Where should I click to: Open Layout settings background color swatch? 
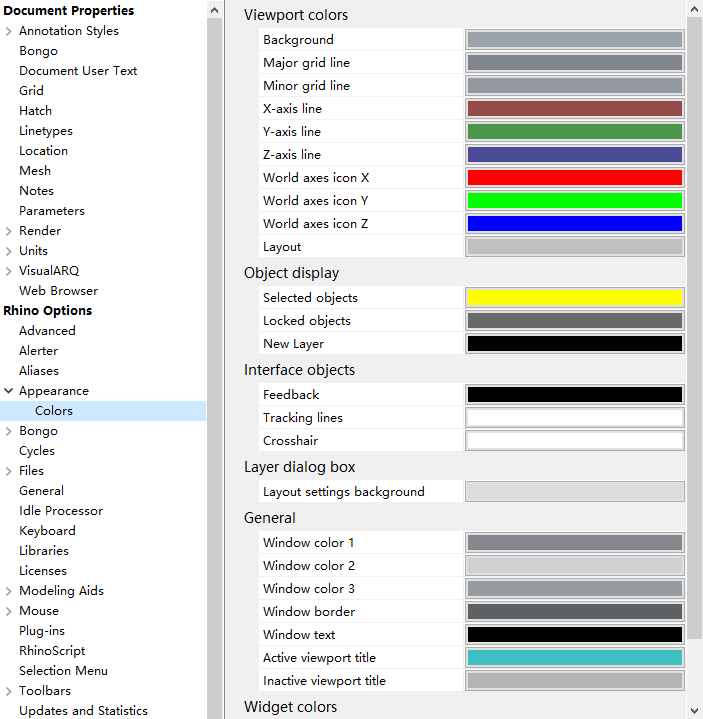click(x=575, y=492)
